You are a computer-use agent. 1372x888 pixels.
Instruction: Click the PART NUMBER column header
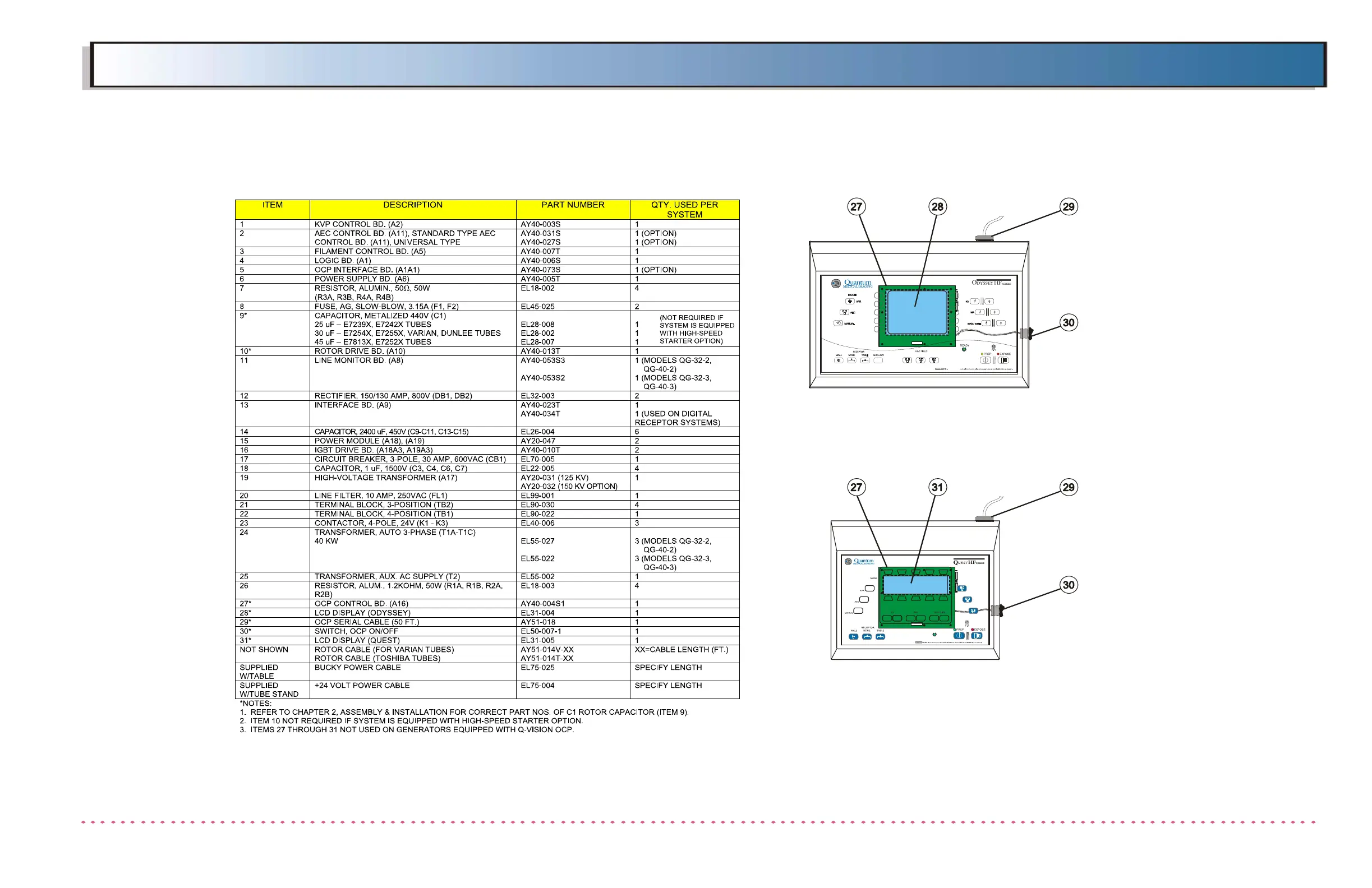(x=573, y=205)
